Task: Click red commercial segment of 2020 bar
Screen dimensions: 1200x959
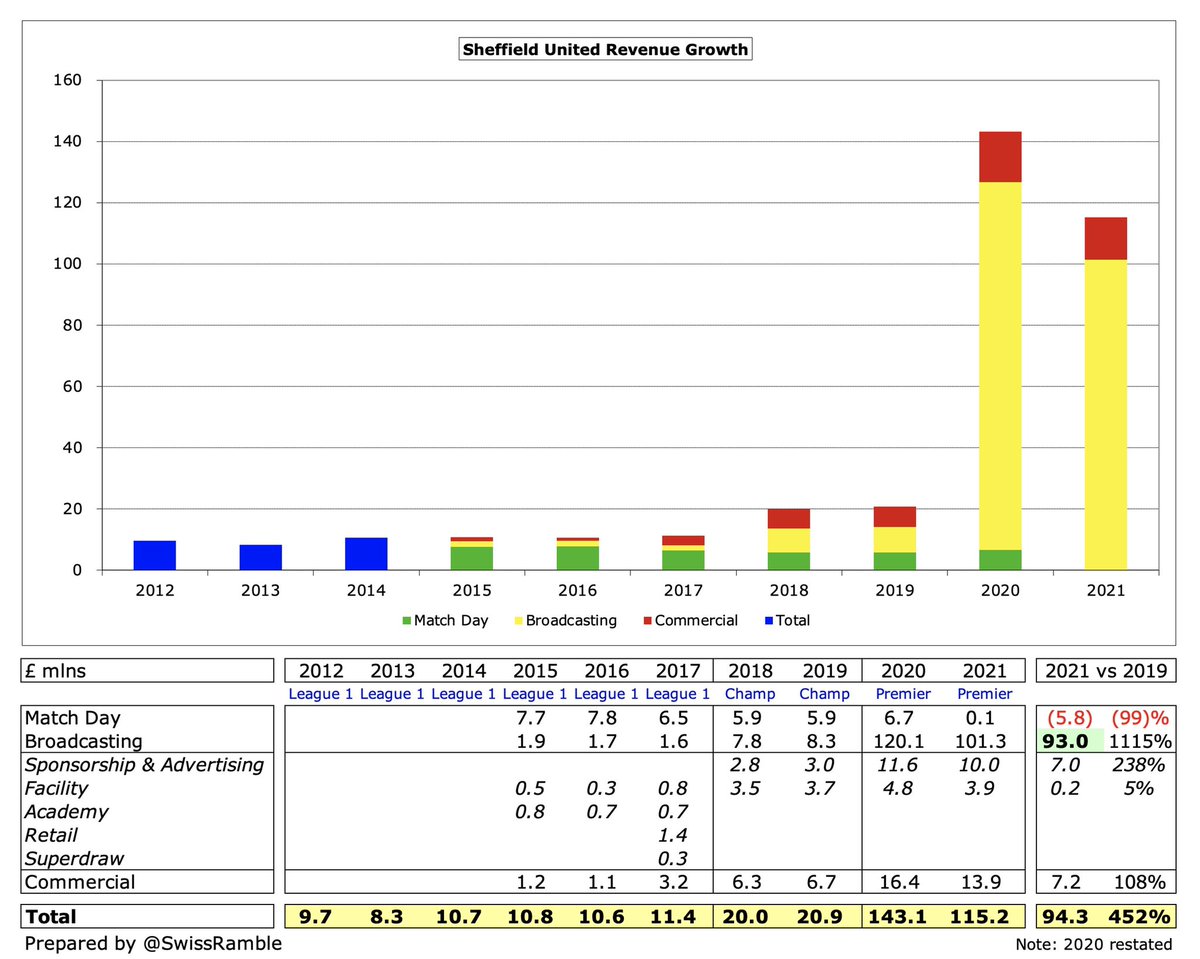Action: [1000, 157]
